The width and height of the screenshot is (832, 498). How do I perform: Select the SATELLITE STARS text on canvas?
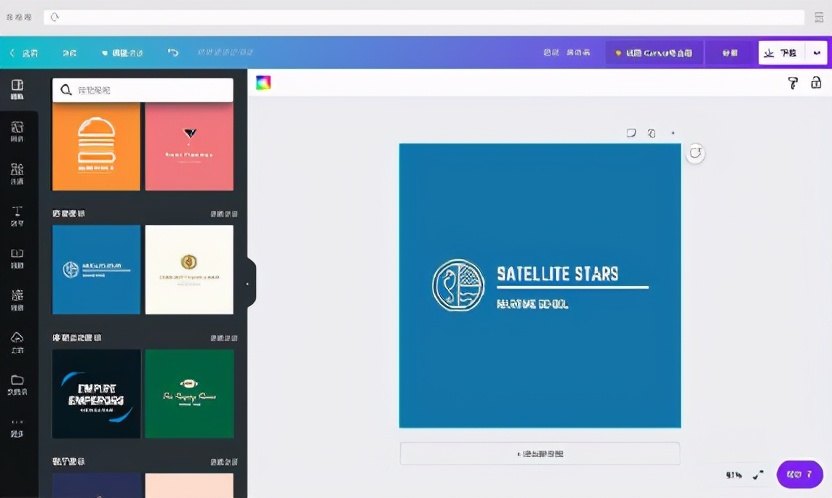coord(557,274)
